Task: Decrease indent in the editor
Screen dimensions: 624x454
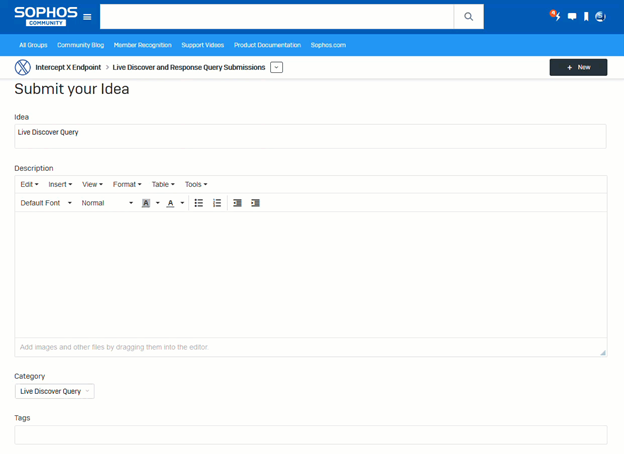Action: (237, 203)
